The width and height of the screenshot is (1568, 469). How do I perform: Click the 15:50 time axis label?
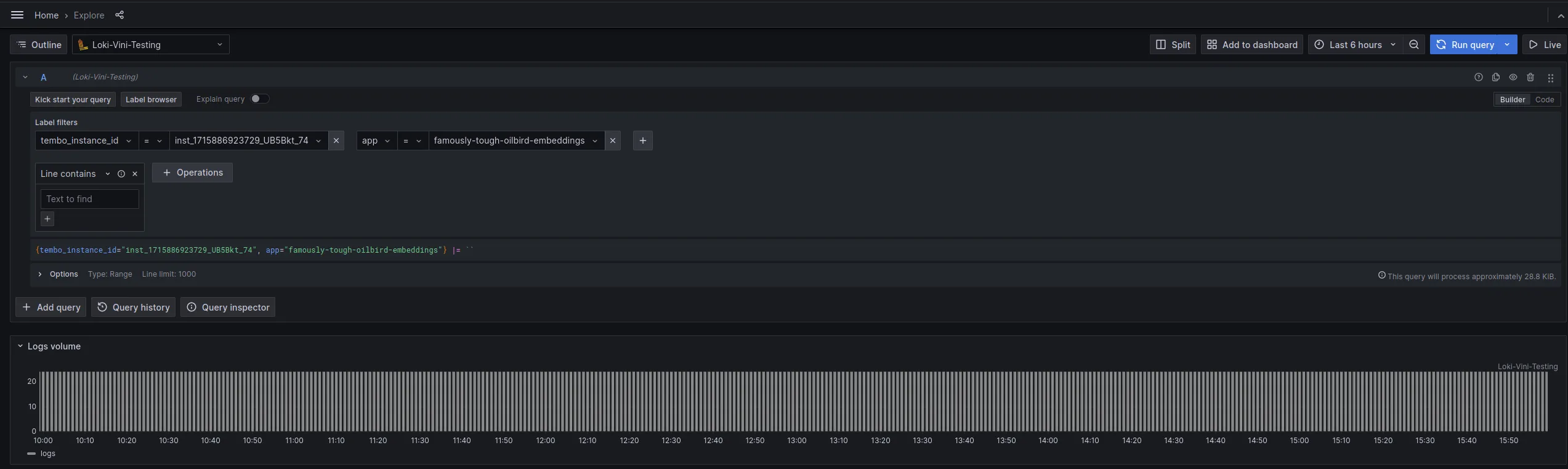click(x=1508, y=440)
